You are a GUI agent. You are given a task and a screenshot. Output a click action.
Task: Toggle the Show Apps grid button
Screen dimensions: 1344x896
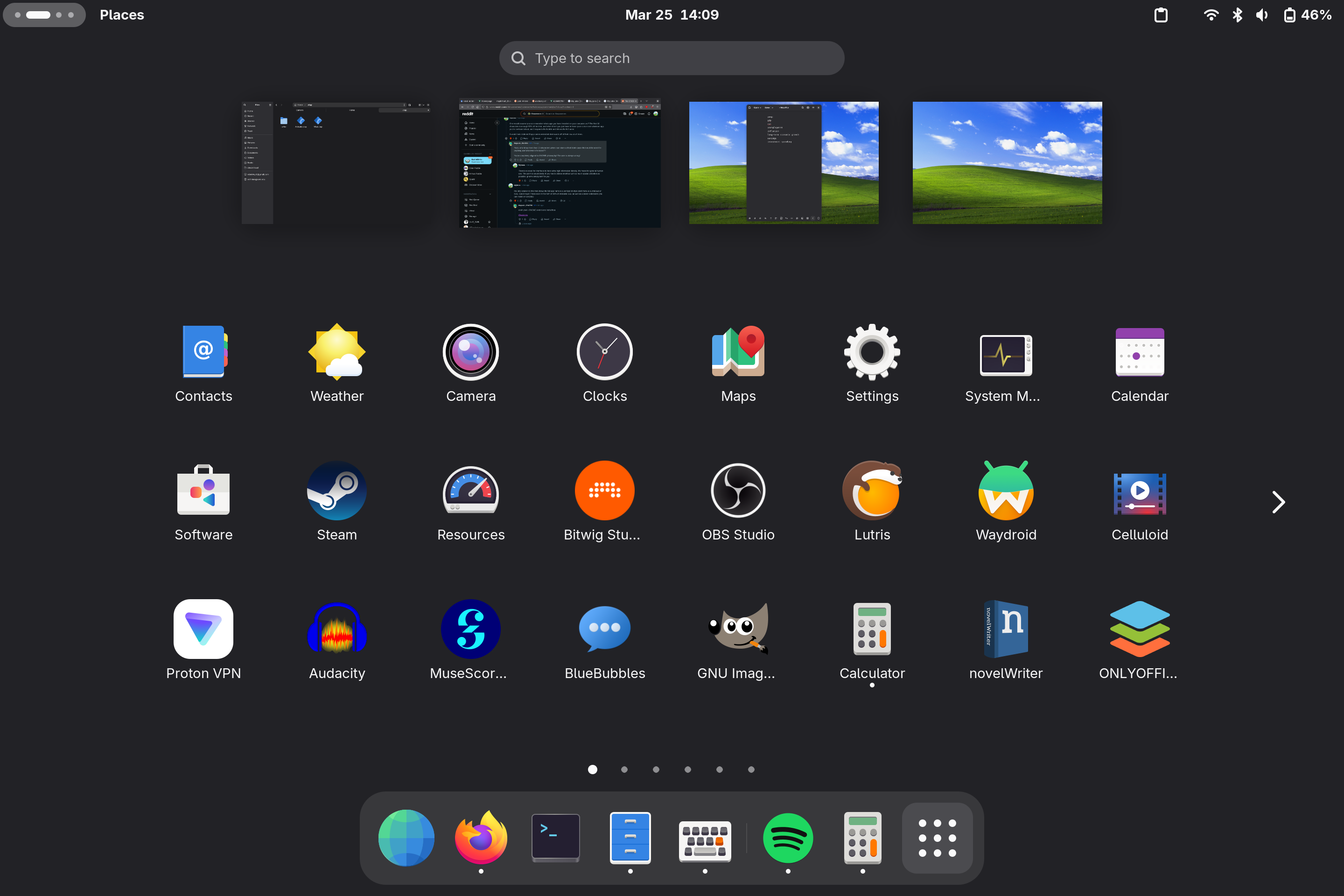point(937,838)
